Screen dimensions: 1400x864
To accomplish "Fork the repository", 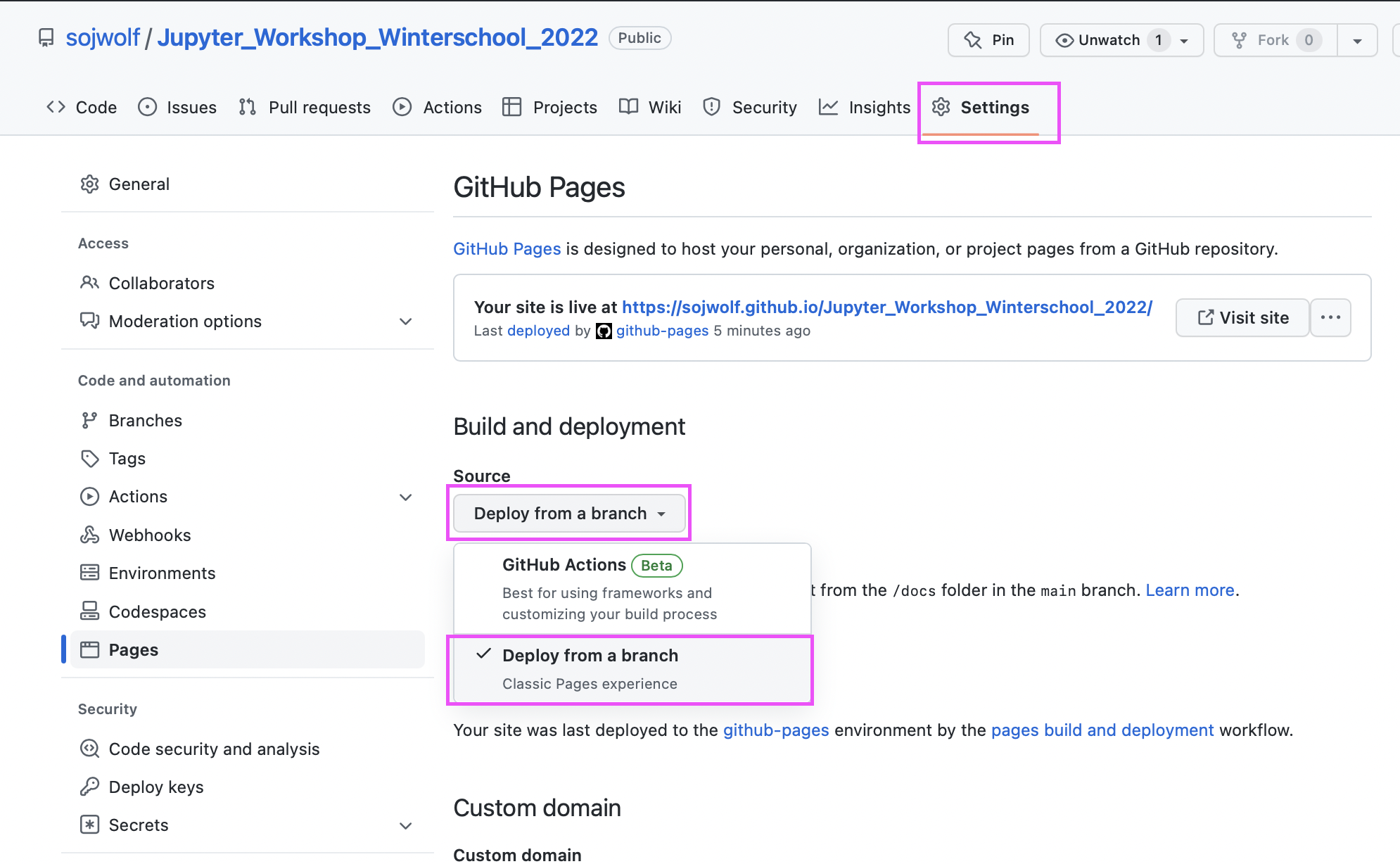I will pos(1275,40).
